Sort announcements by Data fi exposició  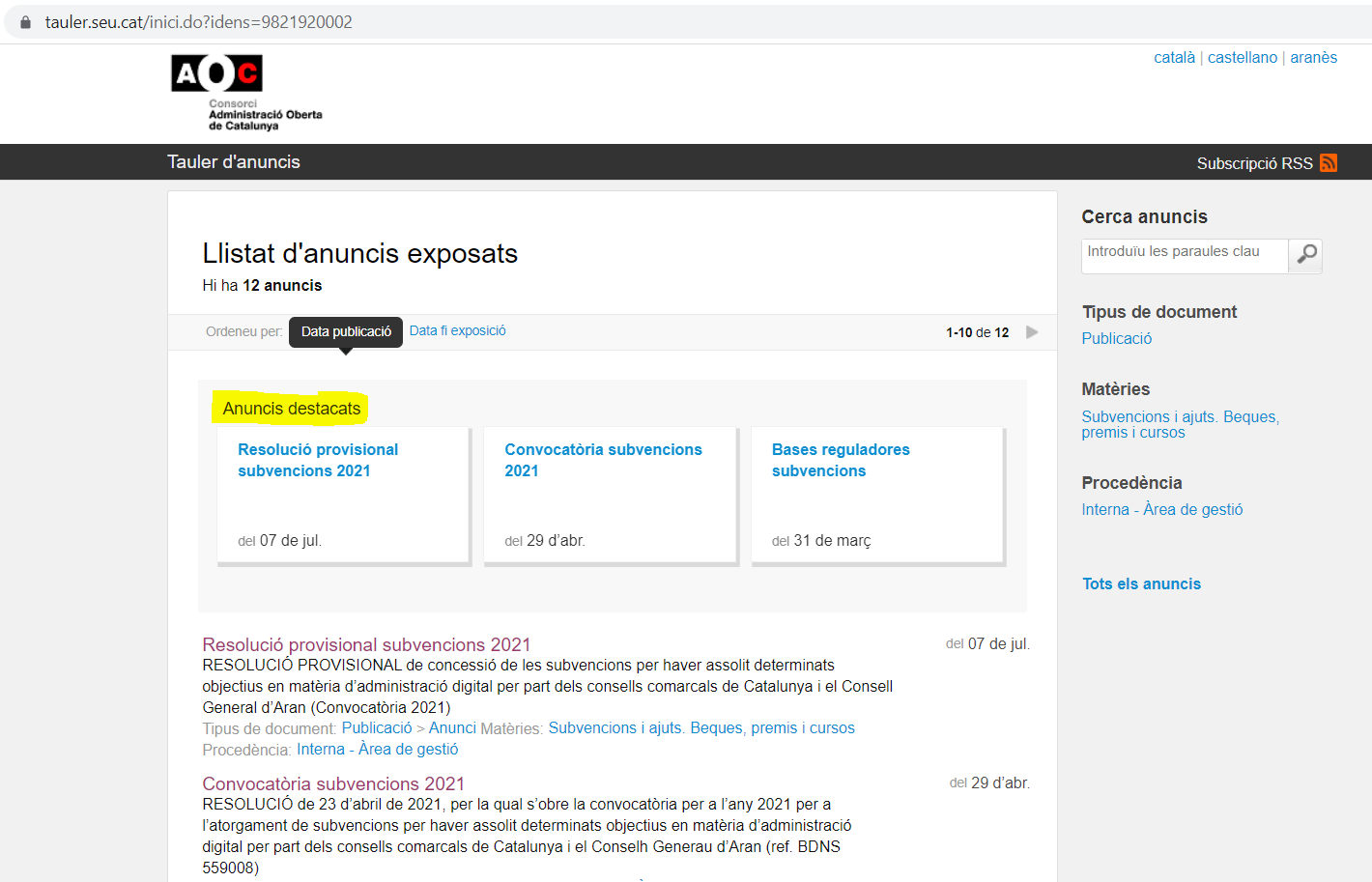point(457,330)
